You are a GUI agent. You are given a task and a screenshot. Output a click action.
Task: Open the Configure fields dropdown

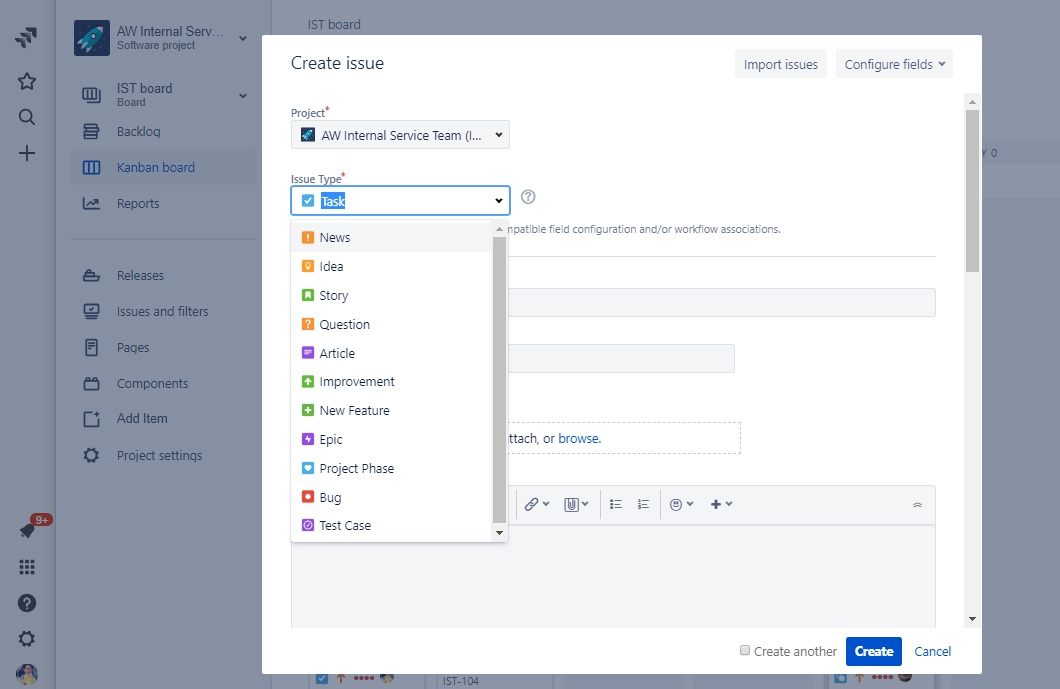coord(893,63)
